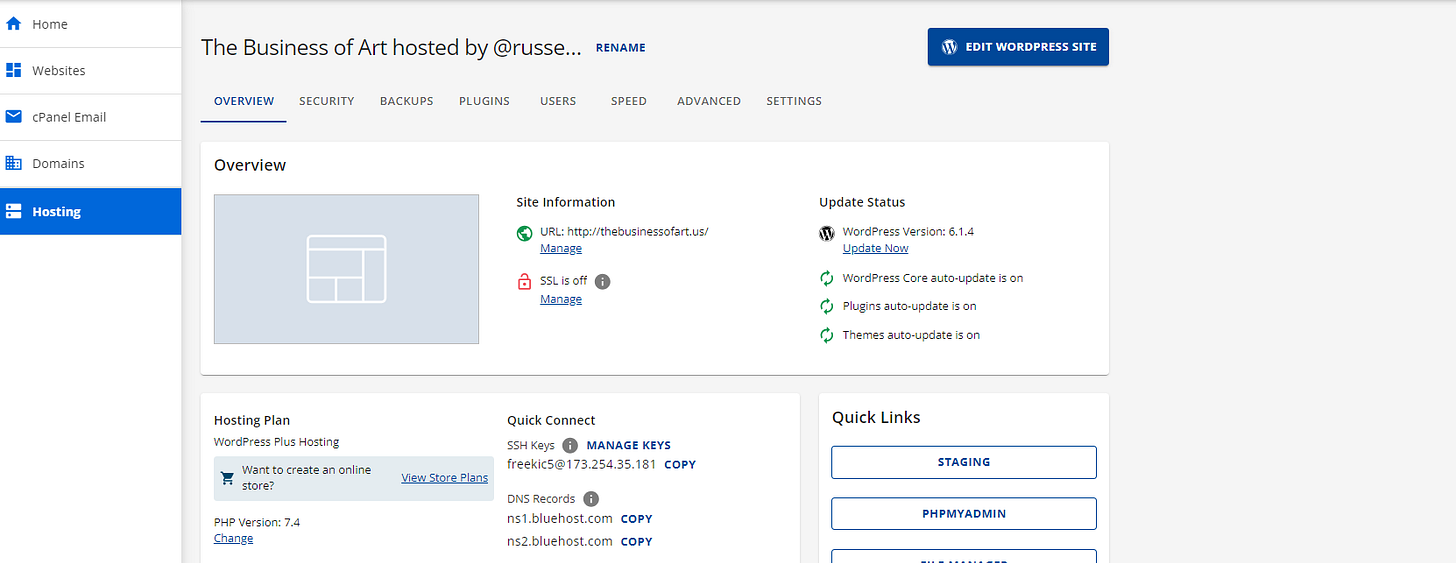The height and width of the screenshot is (563, 1456).
Task: Click the site title The Business of Art
Action: [391, 47]
